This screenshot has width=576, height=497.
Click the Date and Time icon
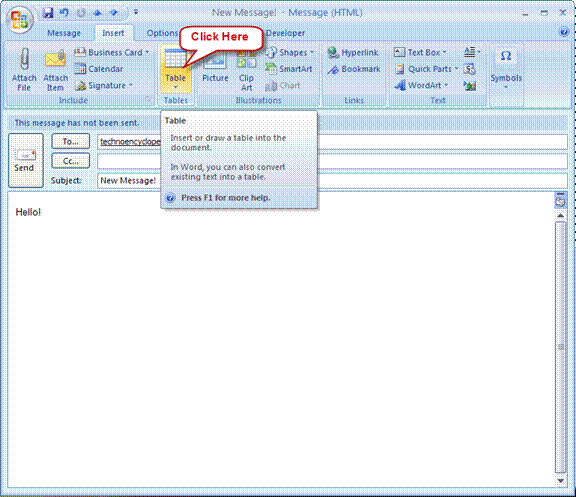[469, 69]
